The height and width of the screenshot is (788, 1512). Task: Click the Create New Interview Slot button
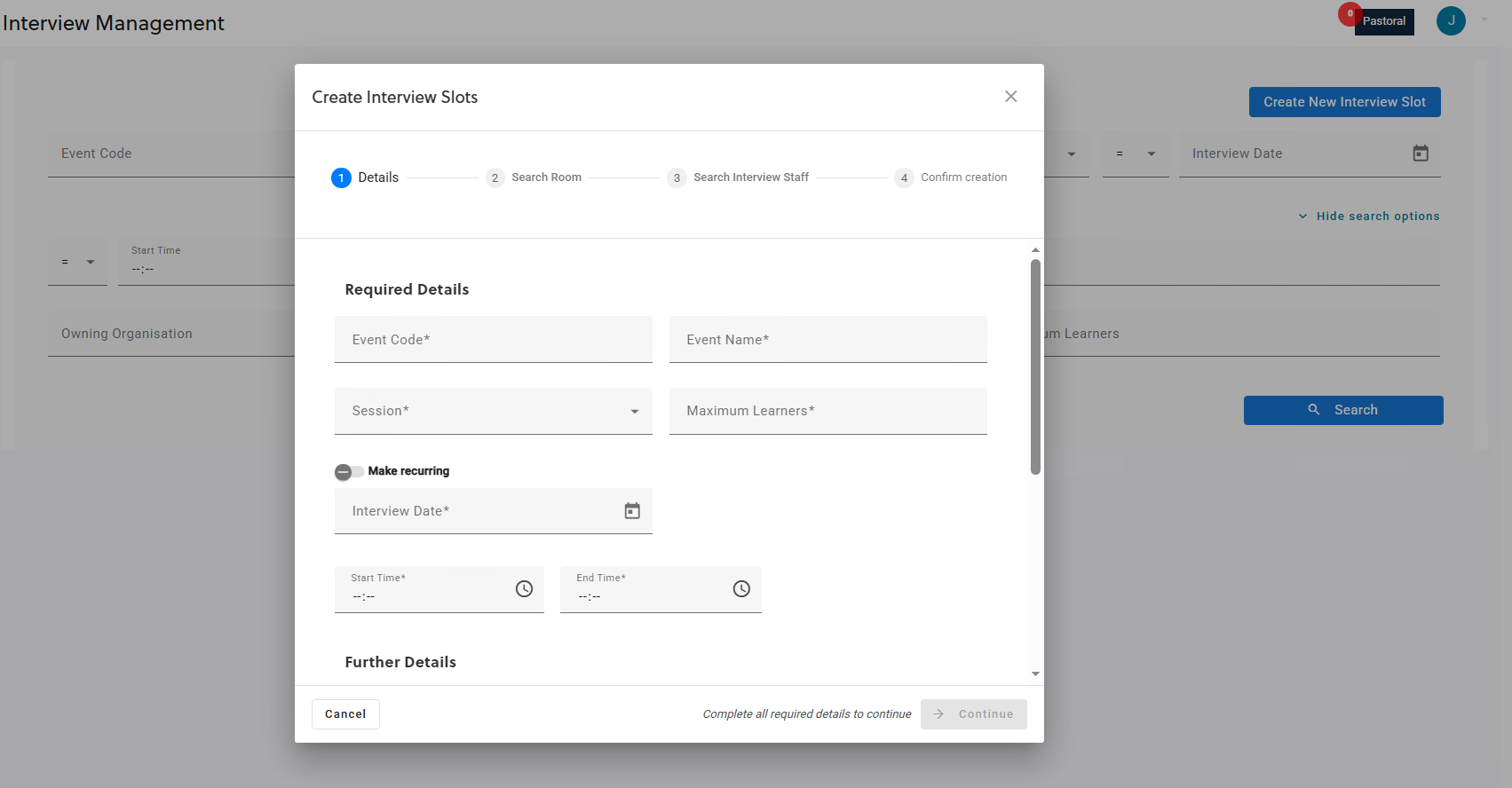tap(1344, 102)
